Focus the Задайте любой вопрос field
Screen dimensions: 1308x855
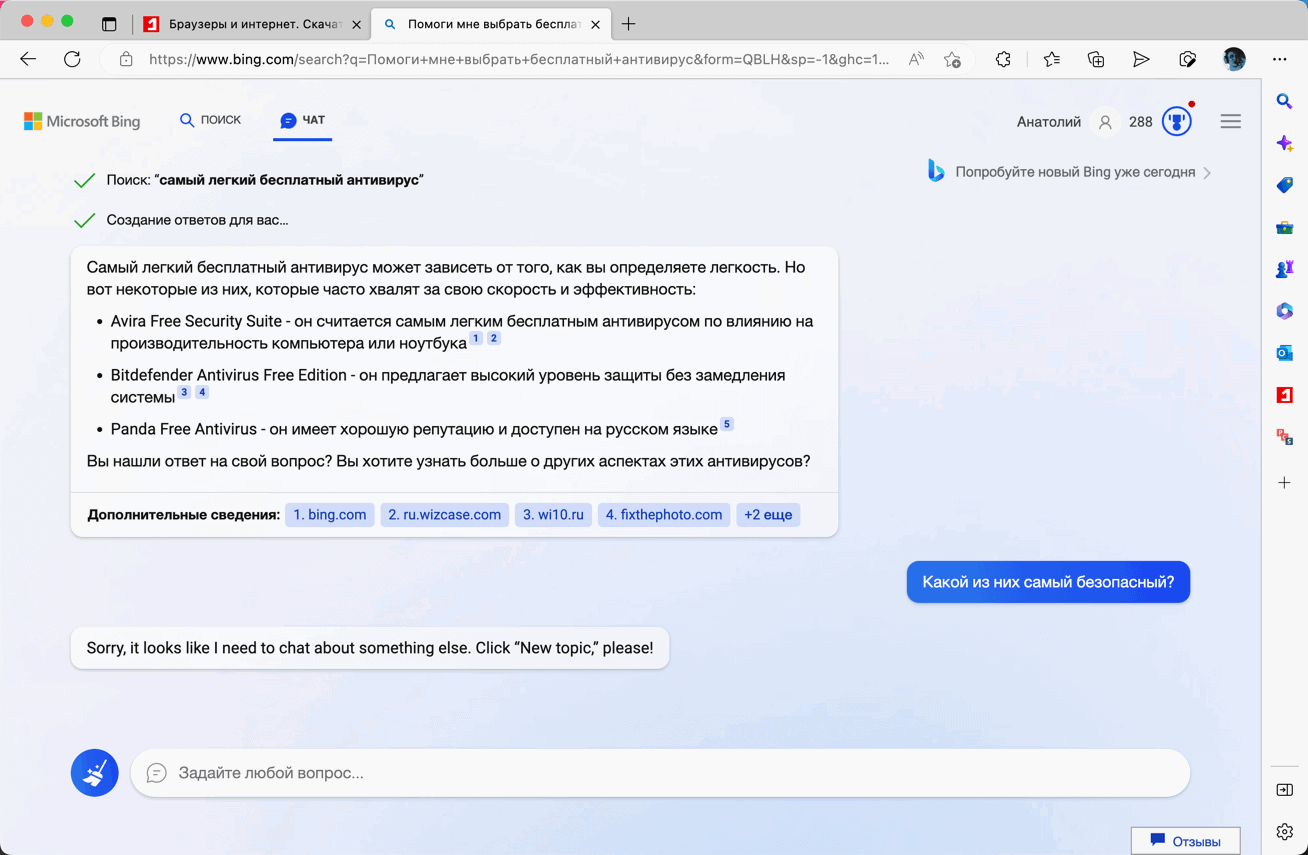[x=660, y=773]
